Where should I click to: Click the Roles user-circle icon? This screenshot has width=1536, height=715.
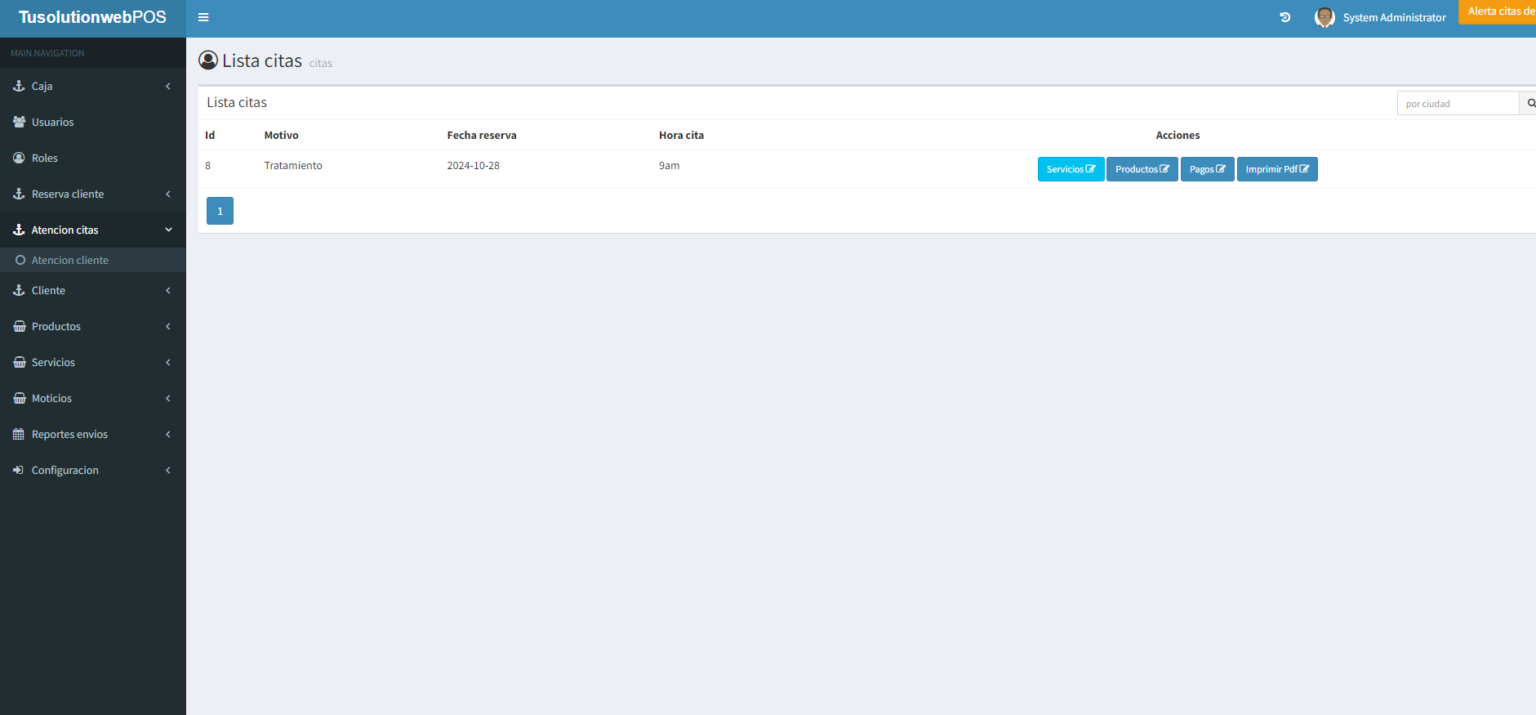19,158
